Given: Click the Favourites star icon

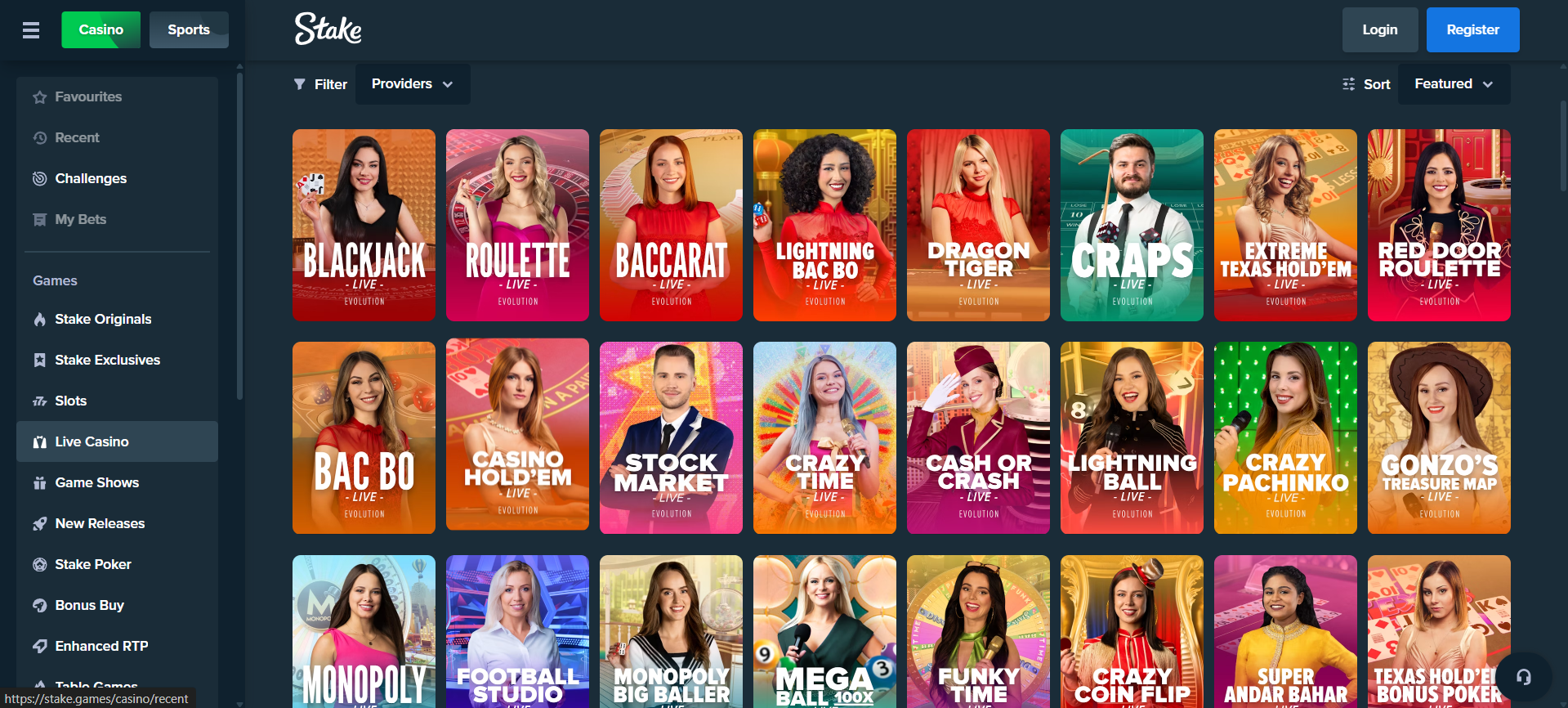Looking at the screenshot, I should tap(39, 96).
